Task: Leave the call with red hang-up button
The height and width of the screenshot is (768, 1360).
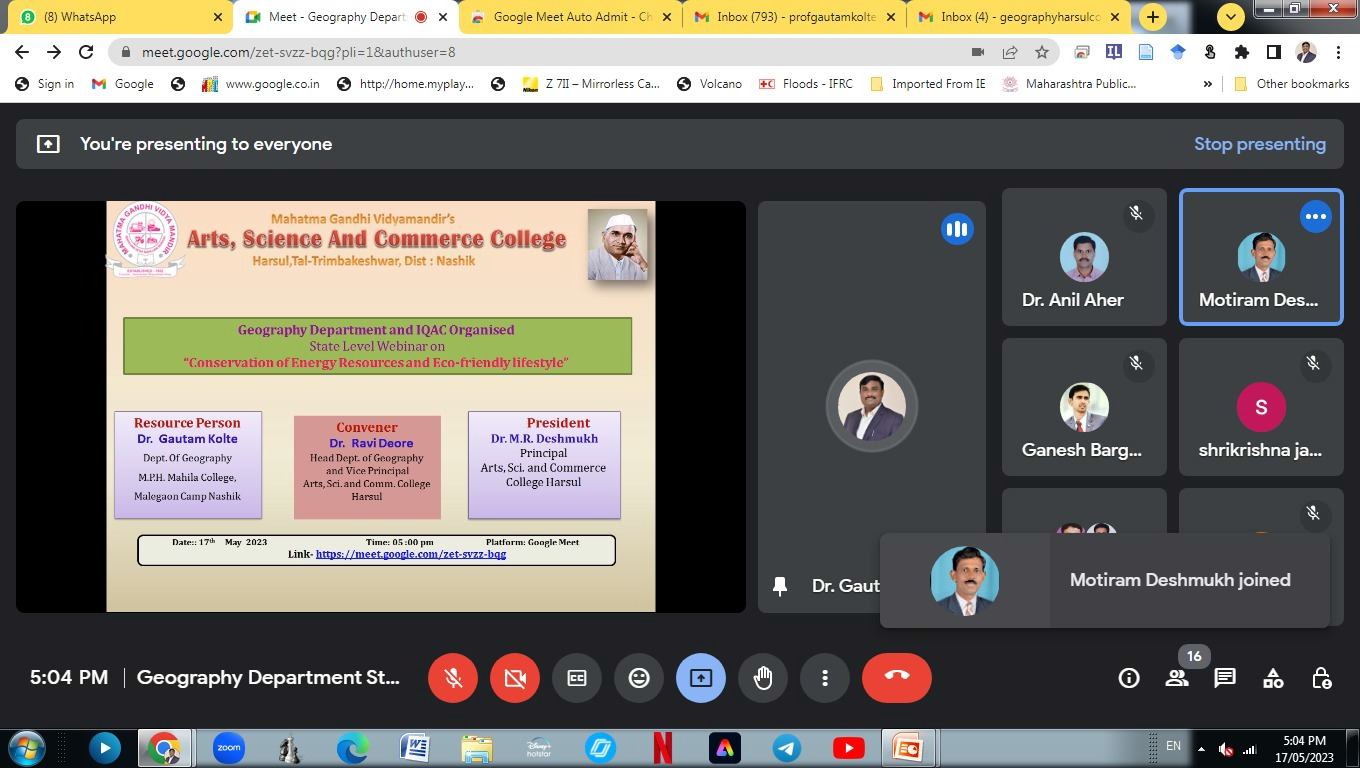Action: pyautogui.click(x=897, y=678)
